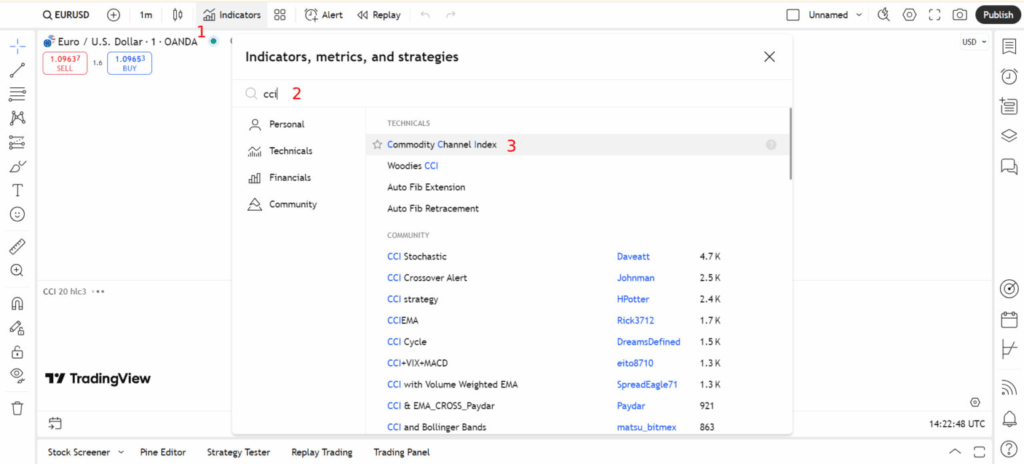Screen dimensions: 1024x464
Task: Toggle the lock all drawings icon
Action: click(17, 352)
